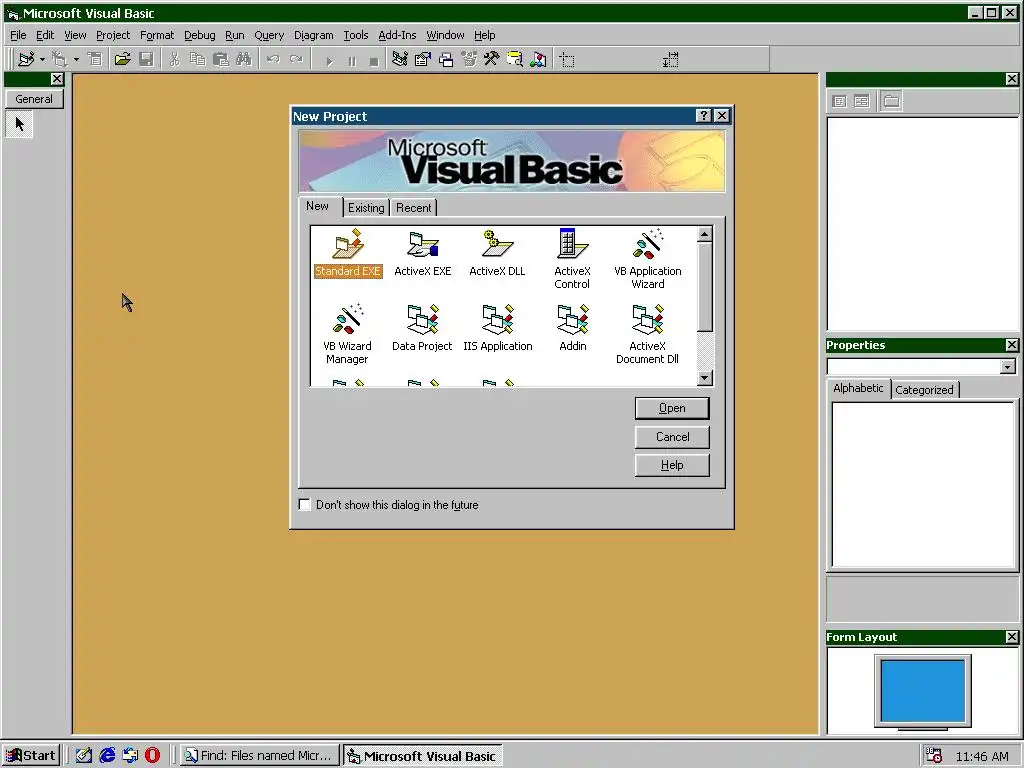
Task: Launch Internet Explorer from quick launch
Action: click(x=107, y=756)
